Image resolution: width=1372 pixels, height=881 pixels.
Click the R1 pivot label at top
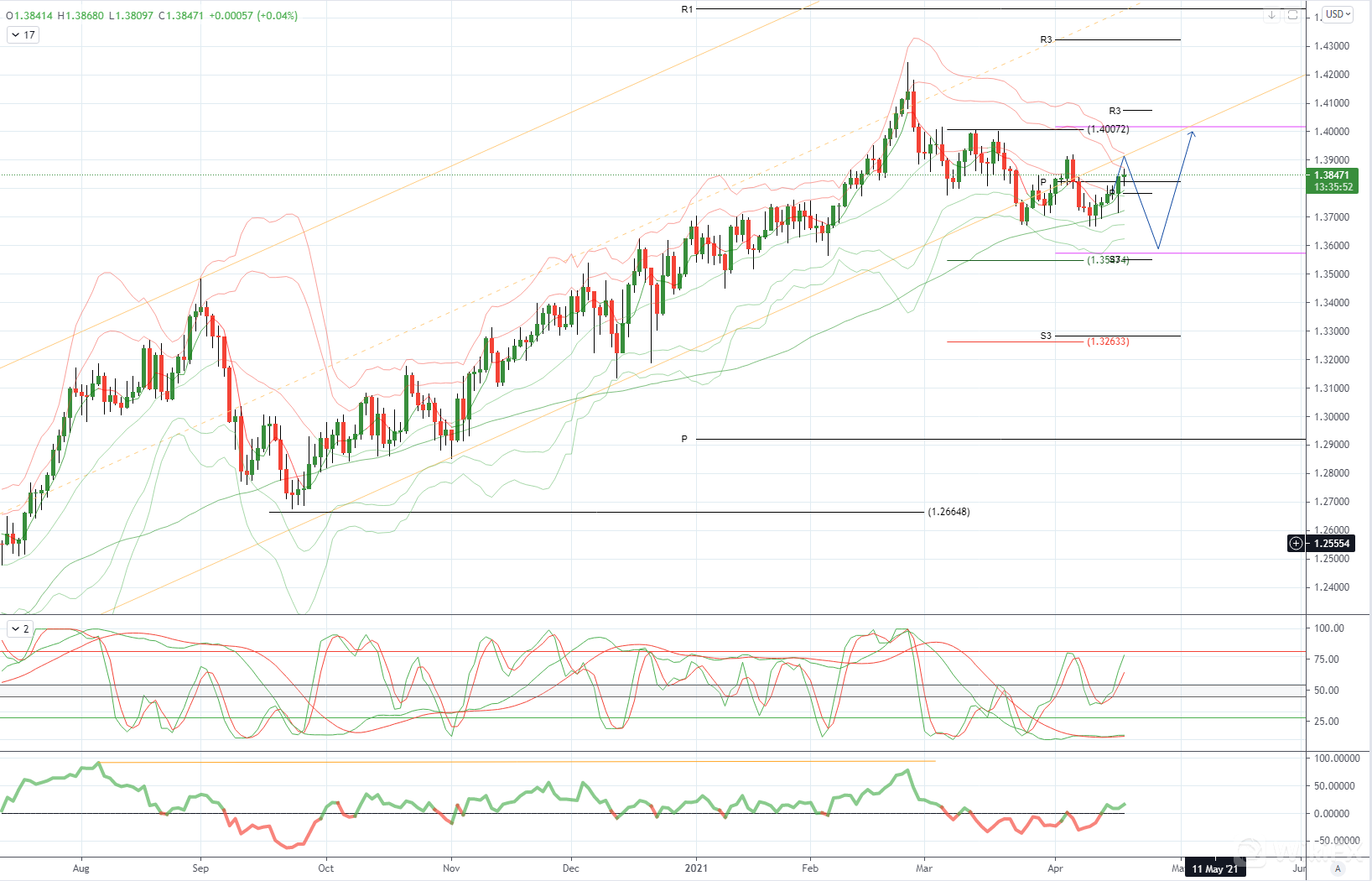tap(687, 9)
